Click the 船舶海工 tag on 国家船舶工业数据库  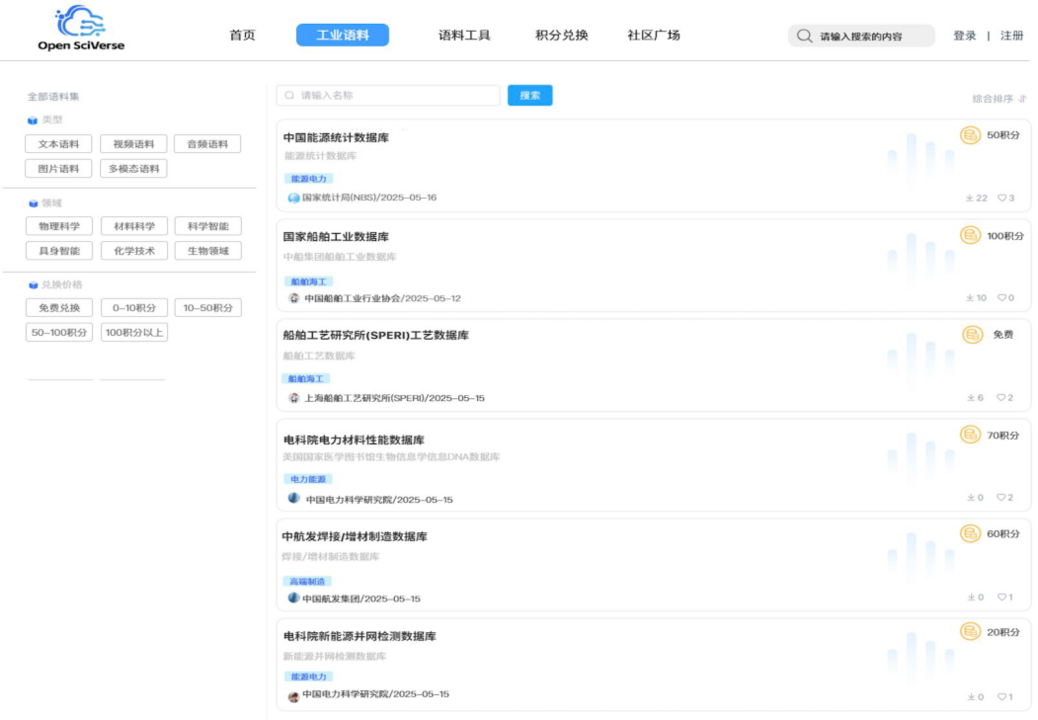[x=308, y=282]
